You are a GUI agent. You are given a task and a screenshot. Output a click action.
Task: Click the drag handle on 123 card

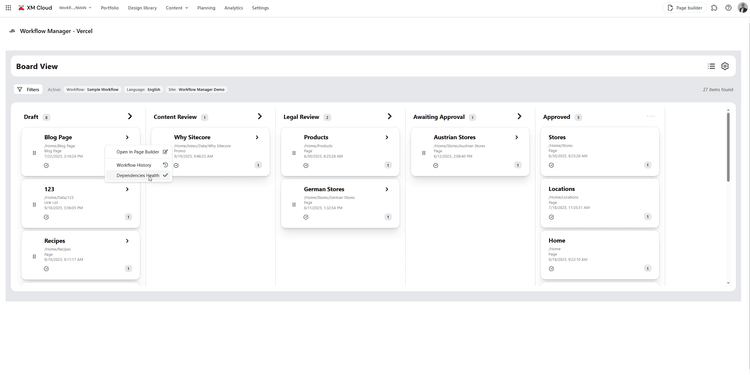point(34,205)
